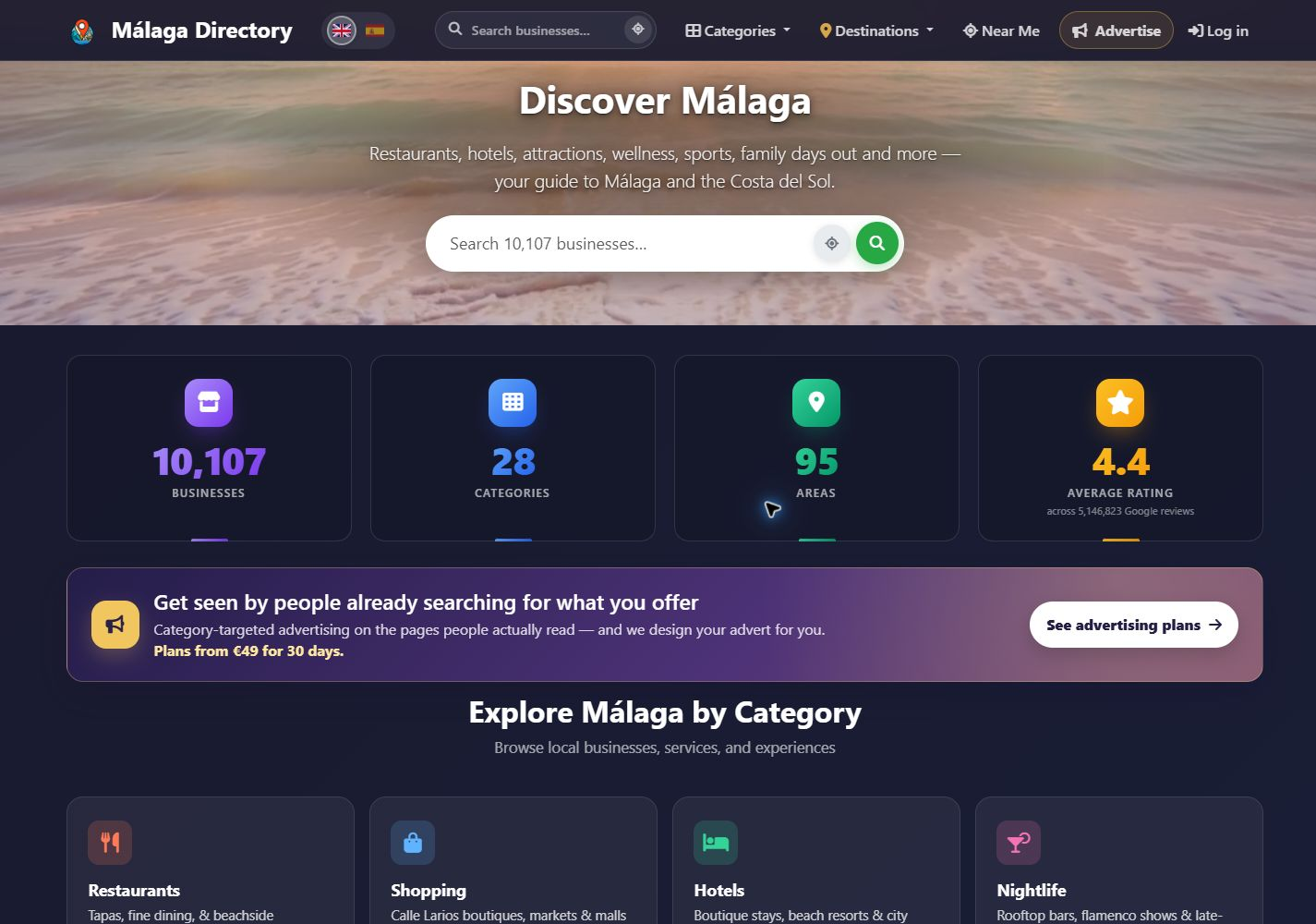This screenshot has width=1316, height=924.
Task: Click the green search magnifier button
Action: (x=877, y=243)
